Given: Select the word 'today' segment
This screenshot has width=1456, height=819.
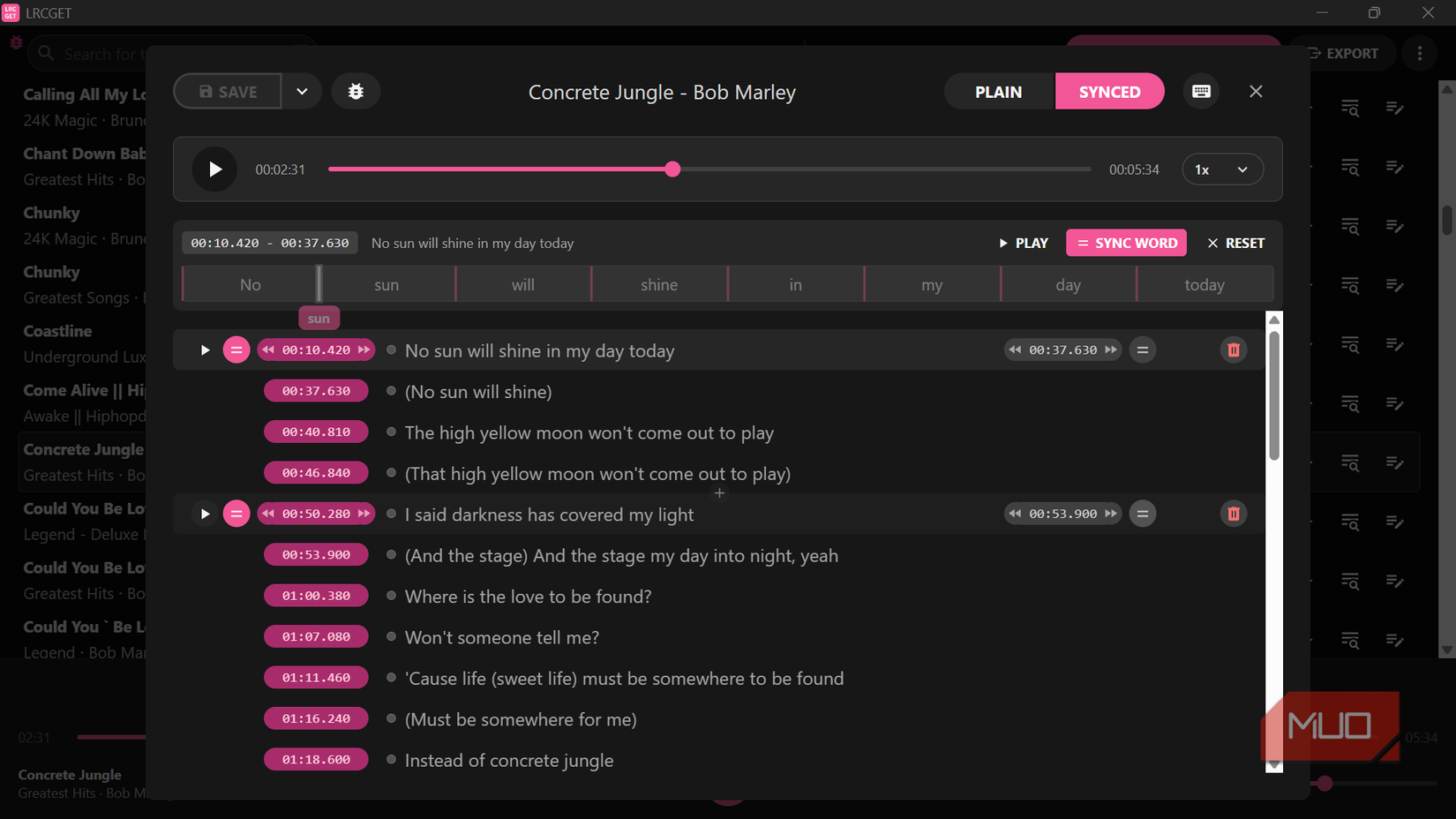Looking at the screenshot, I should [x=1205, y=285].
